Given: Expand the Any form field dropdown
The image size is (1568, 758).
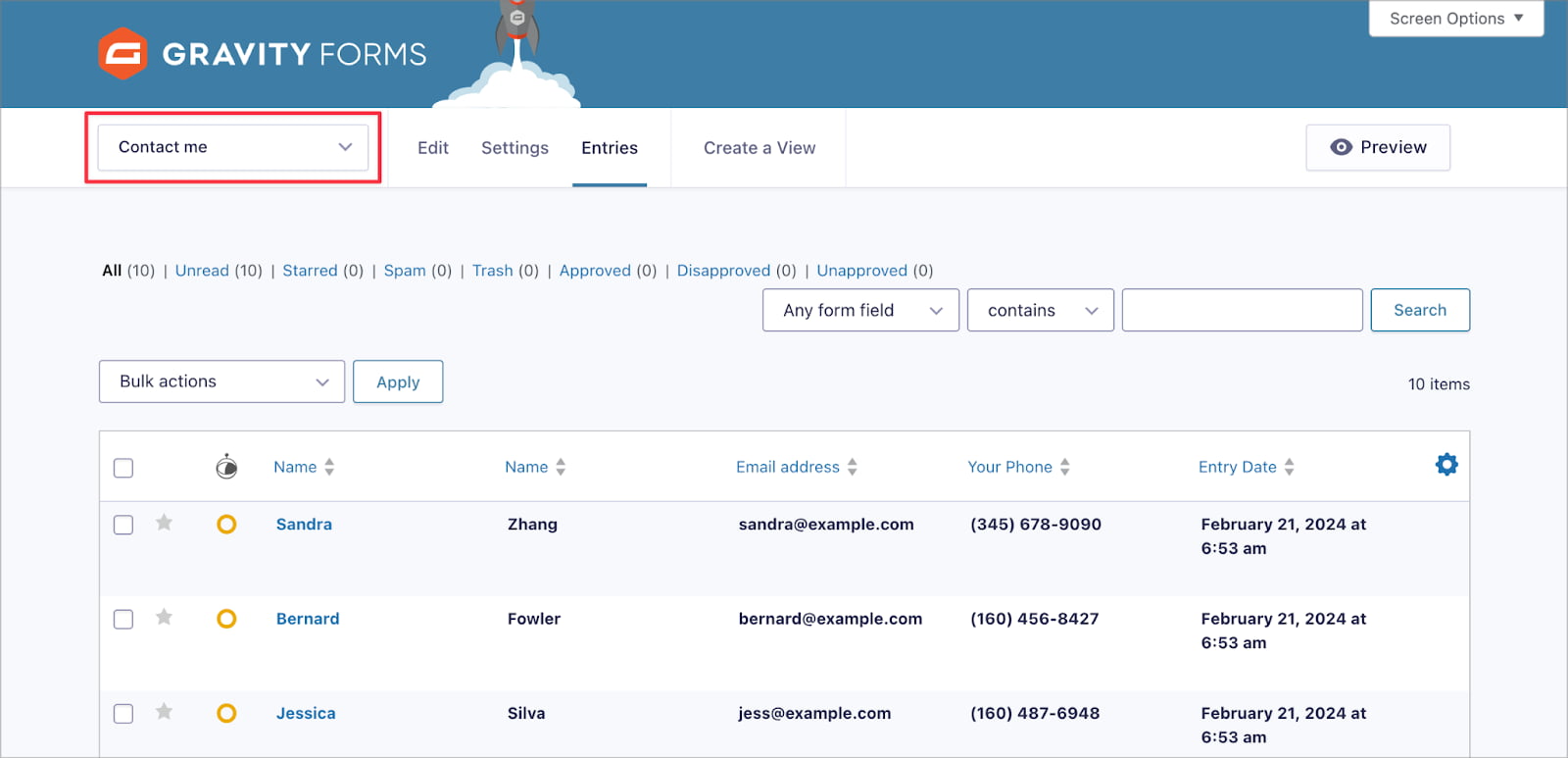Looking at the screenshot, I should [x=860, y=310].
